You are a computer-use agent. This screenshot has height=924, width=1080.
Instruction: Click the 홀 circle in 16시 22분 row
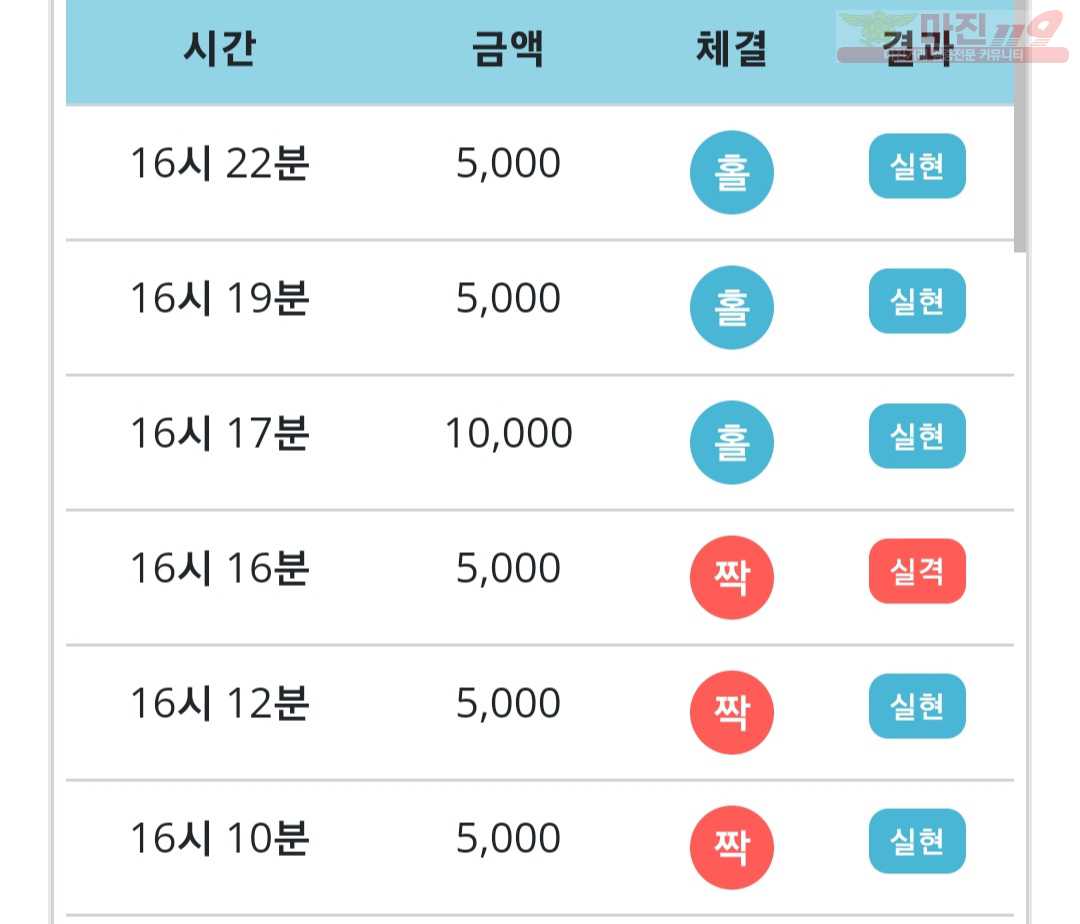click(x=731, y=172)
